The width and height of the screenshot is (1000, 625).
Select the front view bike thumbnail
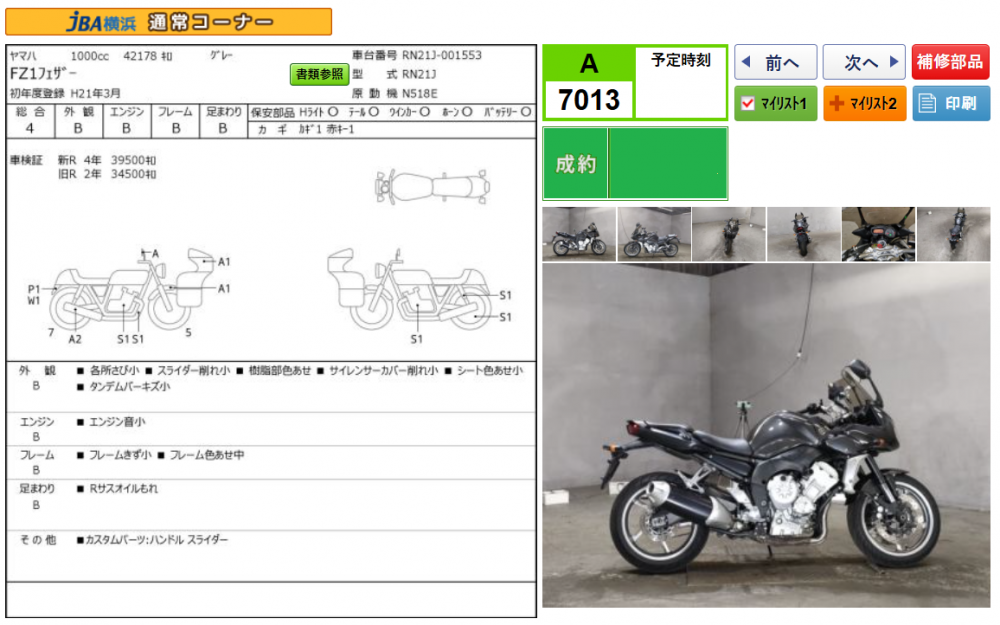click(x=729, y=234)
